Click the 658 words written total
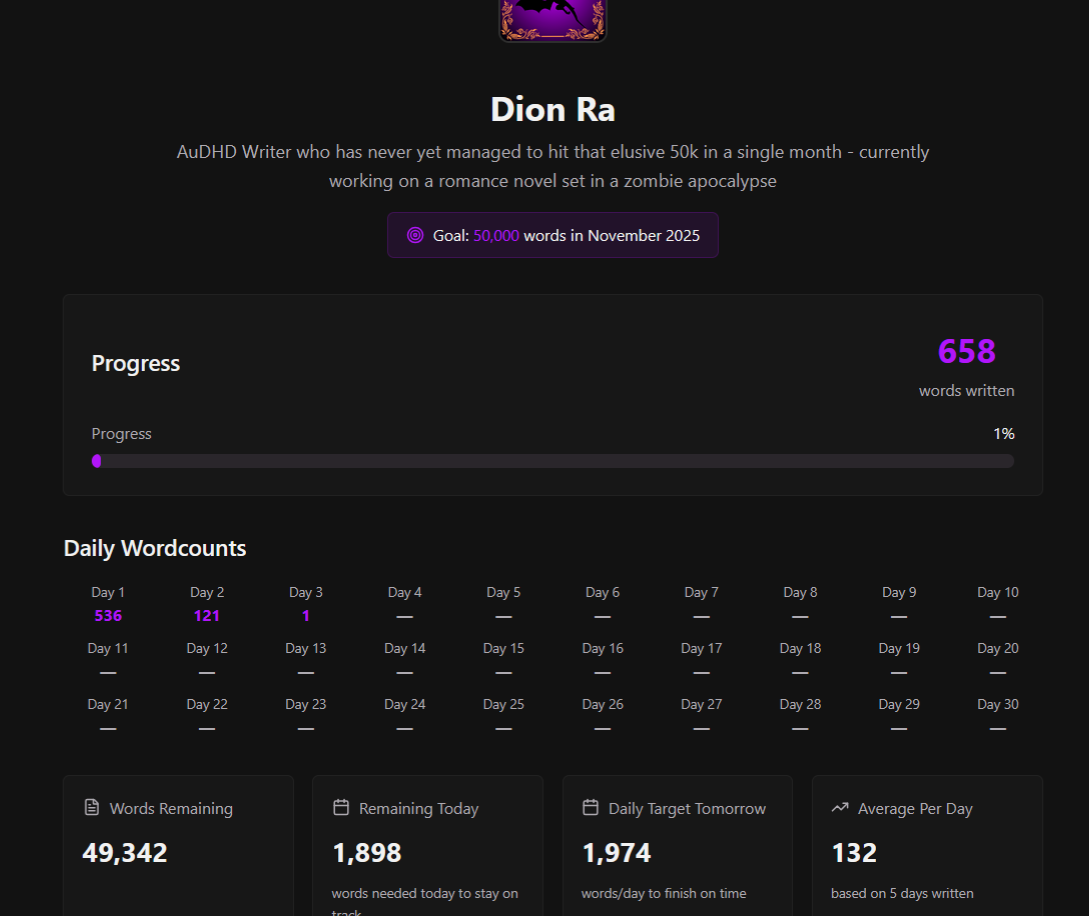The height and width of the screenshot is (916, 1089). [966, 352]
